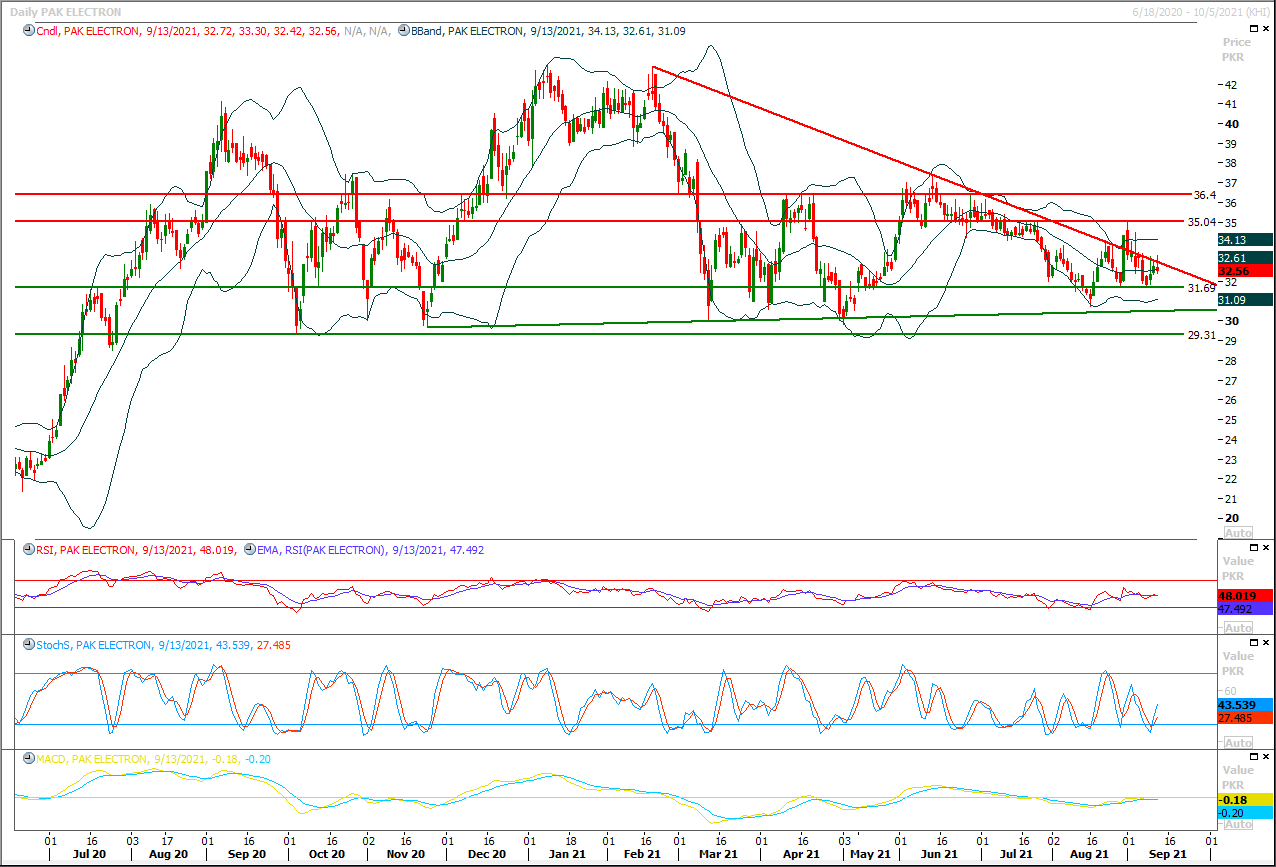Screen dimensions: 1276x867
Task: Click the purple 47.492 EMA value tag
Action: (1244, 608)
